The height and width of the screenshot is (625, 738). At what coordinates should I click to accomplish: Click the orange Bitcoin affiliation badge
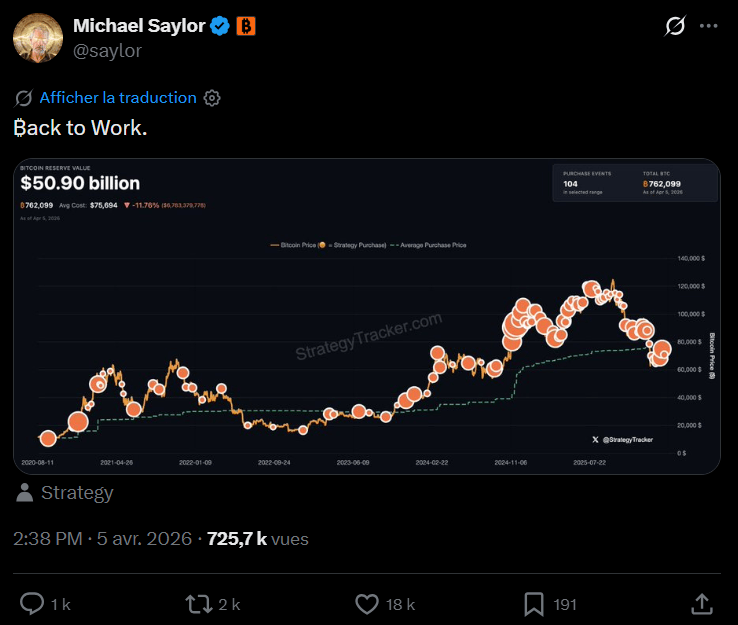[246, 26]
